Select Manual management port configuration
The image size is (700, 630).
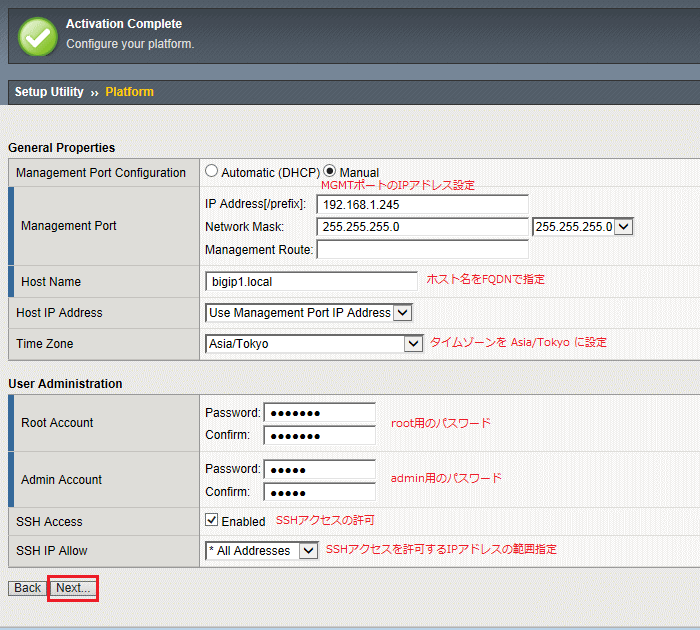click(x=330, y=172)
